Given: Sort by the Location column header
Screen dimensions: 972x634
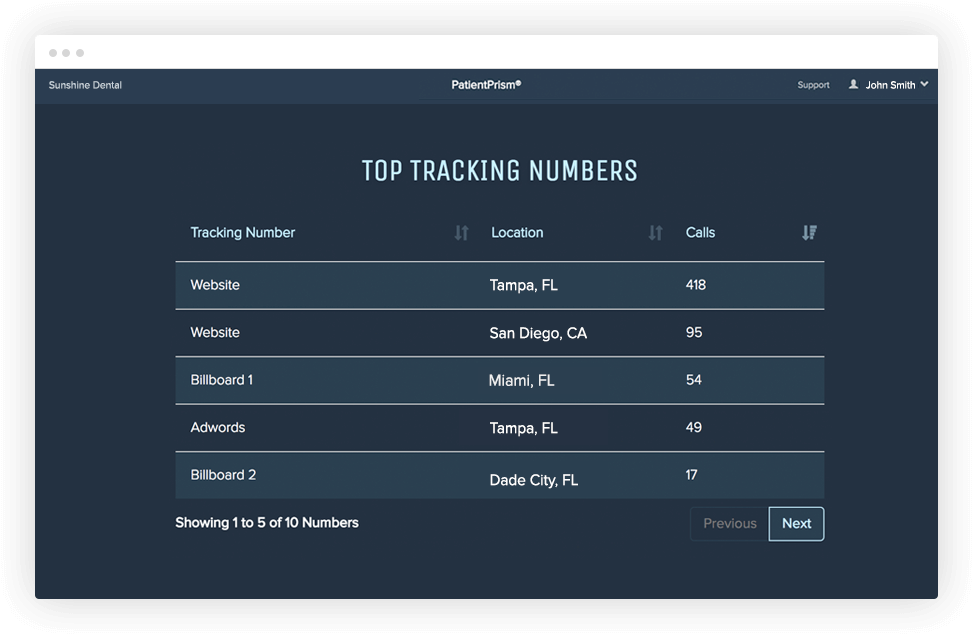Looking at the screenshot, I should [x=517, y=233].
